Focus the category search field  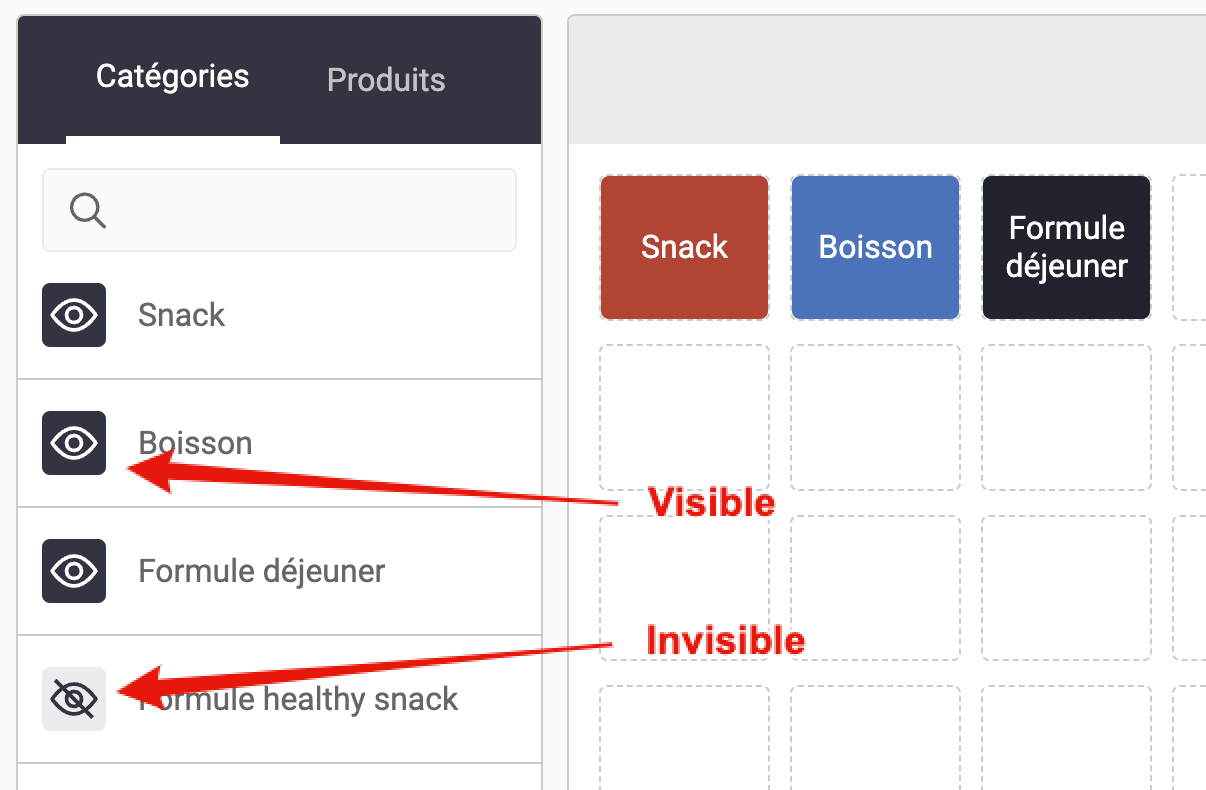click(x=300, y=210)
